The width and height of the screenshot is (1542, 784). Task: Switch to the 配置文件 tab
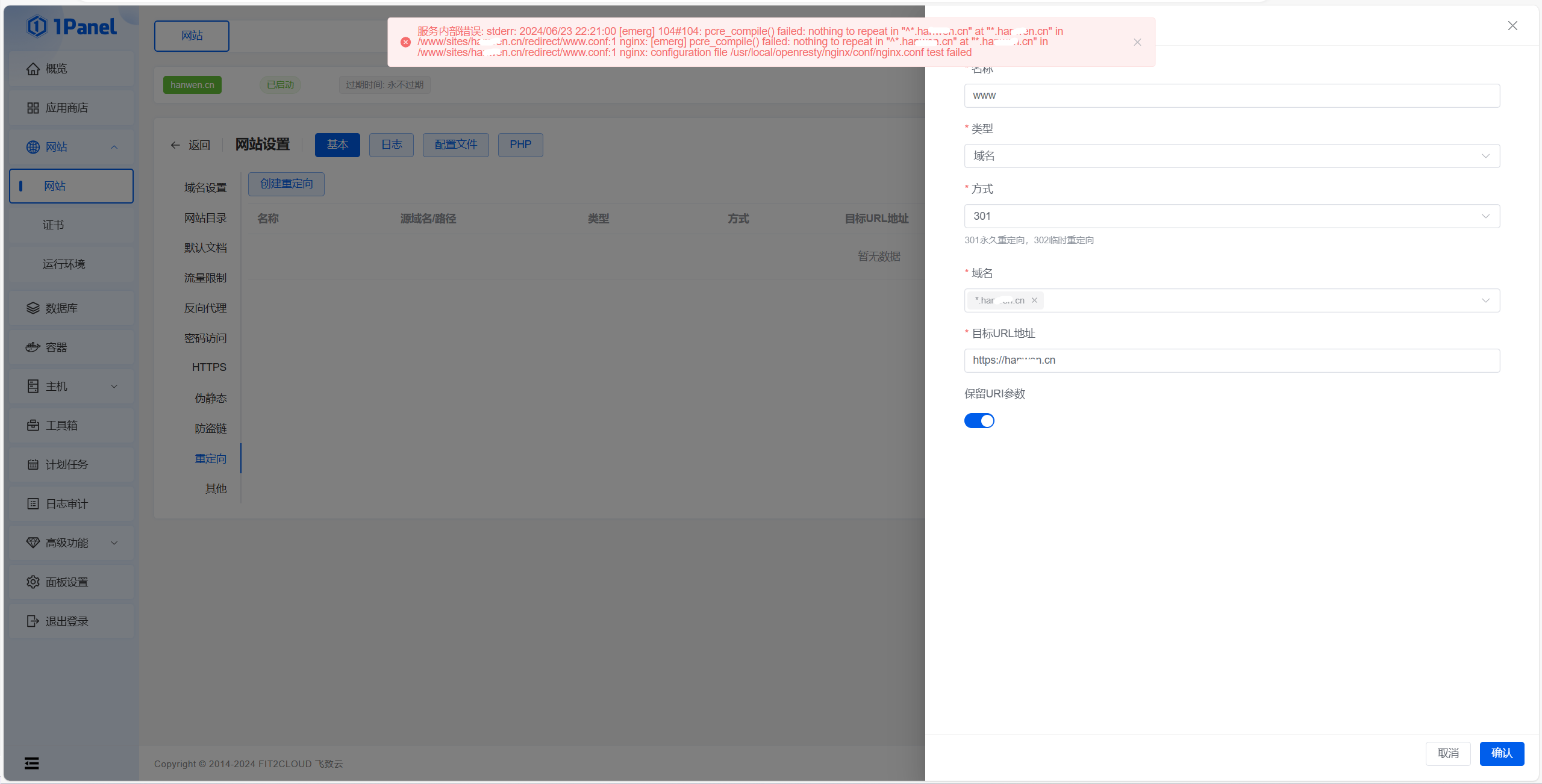(456, 145)
